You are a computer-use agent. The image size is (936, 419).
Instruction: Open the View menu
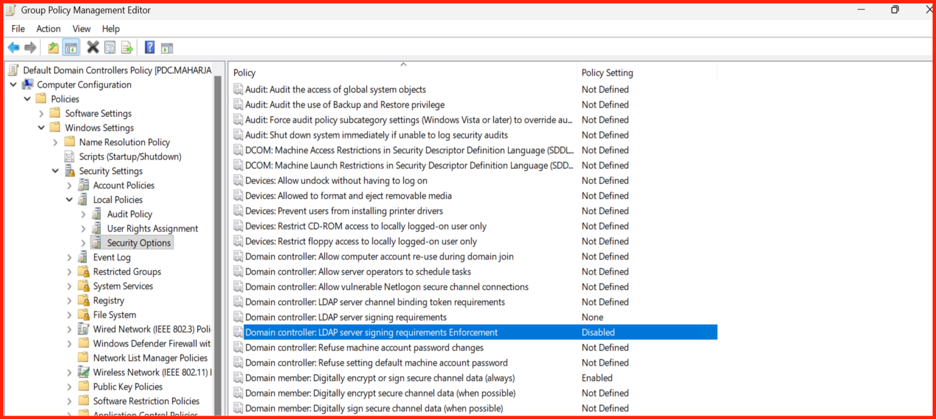point(81,29)
